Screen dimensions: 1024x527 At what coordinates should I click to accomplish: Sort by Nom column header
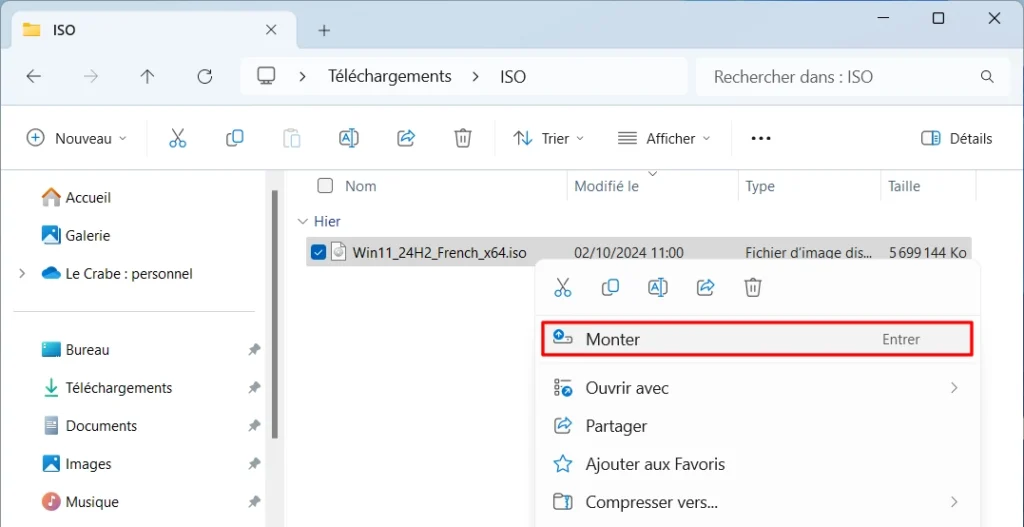pyautogui.click(x=361, y=186)
